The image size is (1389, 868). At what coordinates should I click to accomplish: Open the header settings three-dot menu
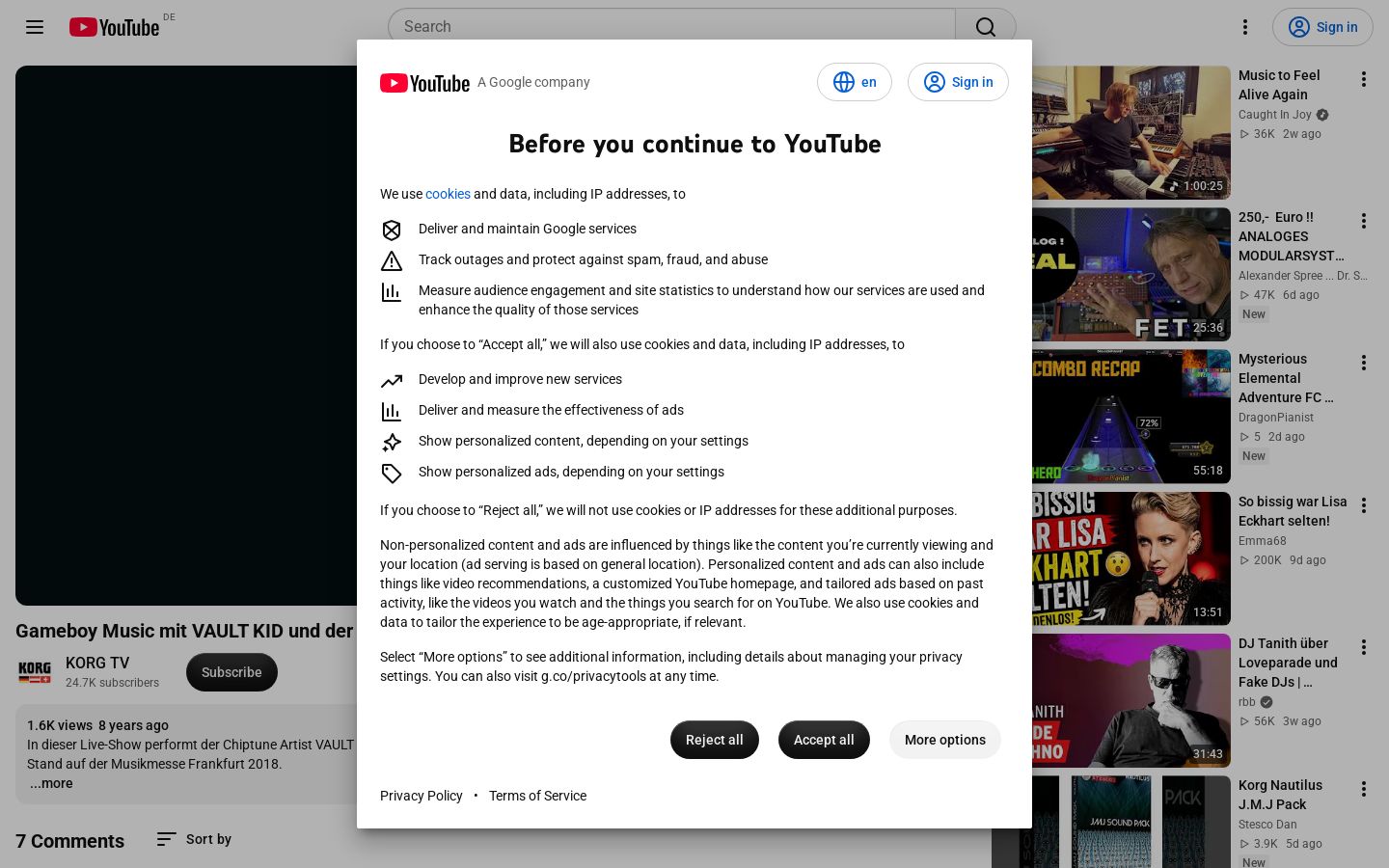tap(1245, 27)
